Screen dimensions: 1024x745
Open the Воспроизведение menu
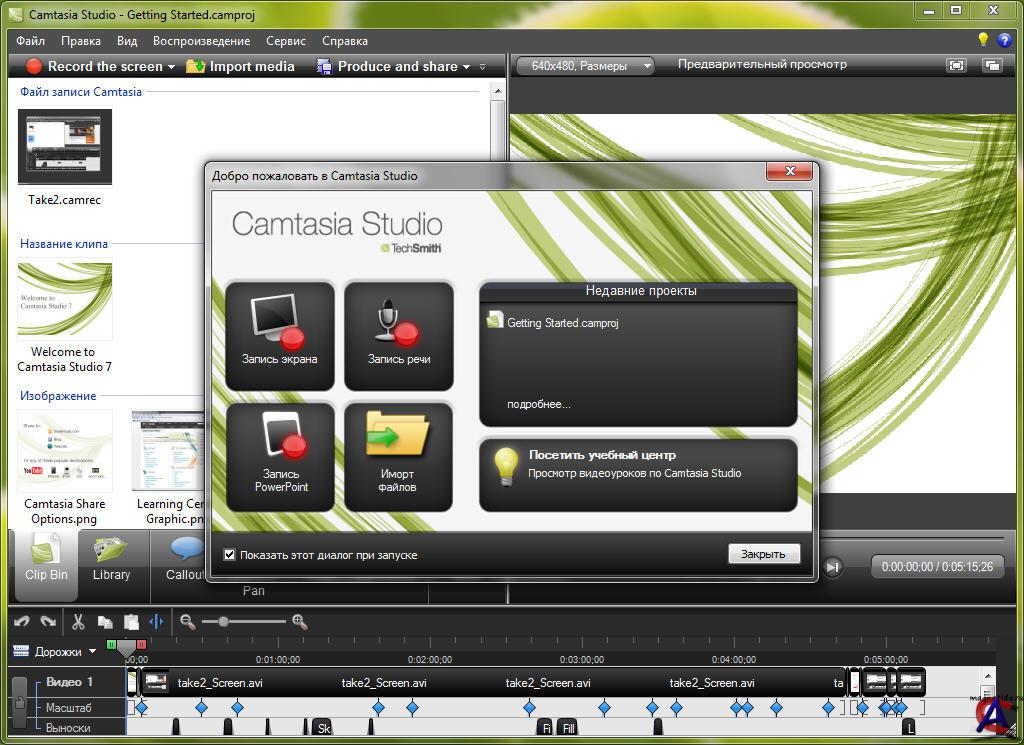coord(201,41)
